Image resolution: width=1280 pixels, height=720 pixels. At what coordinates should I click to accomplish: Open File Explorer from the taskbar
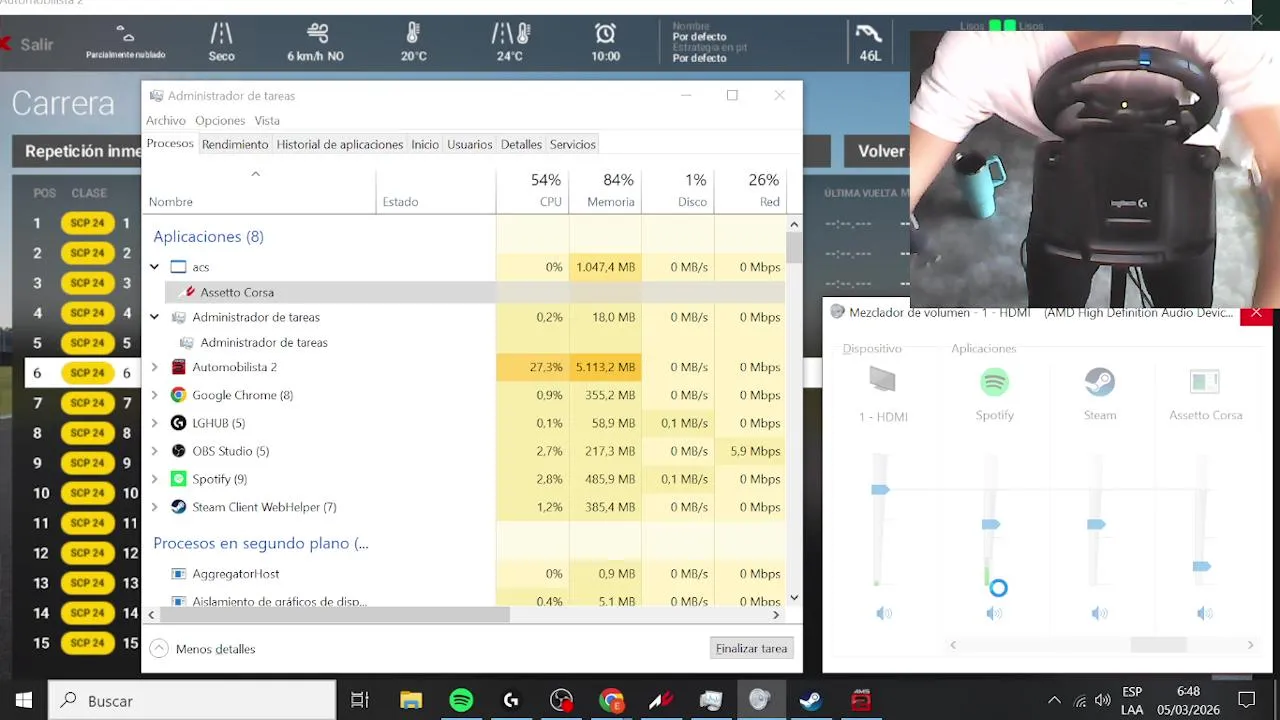point(411,700)
